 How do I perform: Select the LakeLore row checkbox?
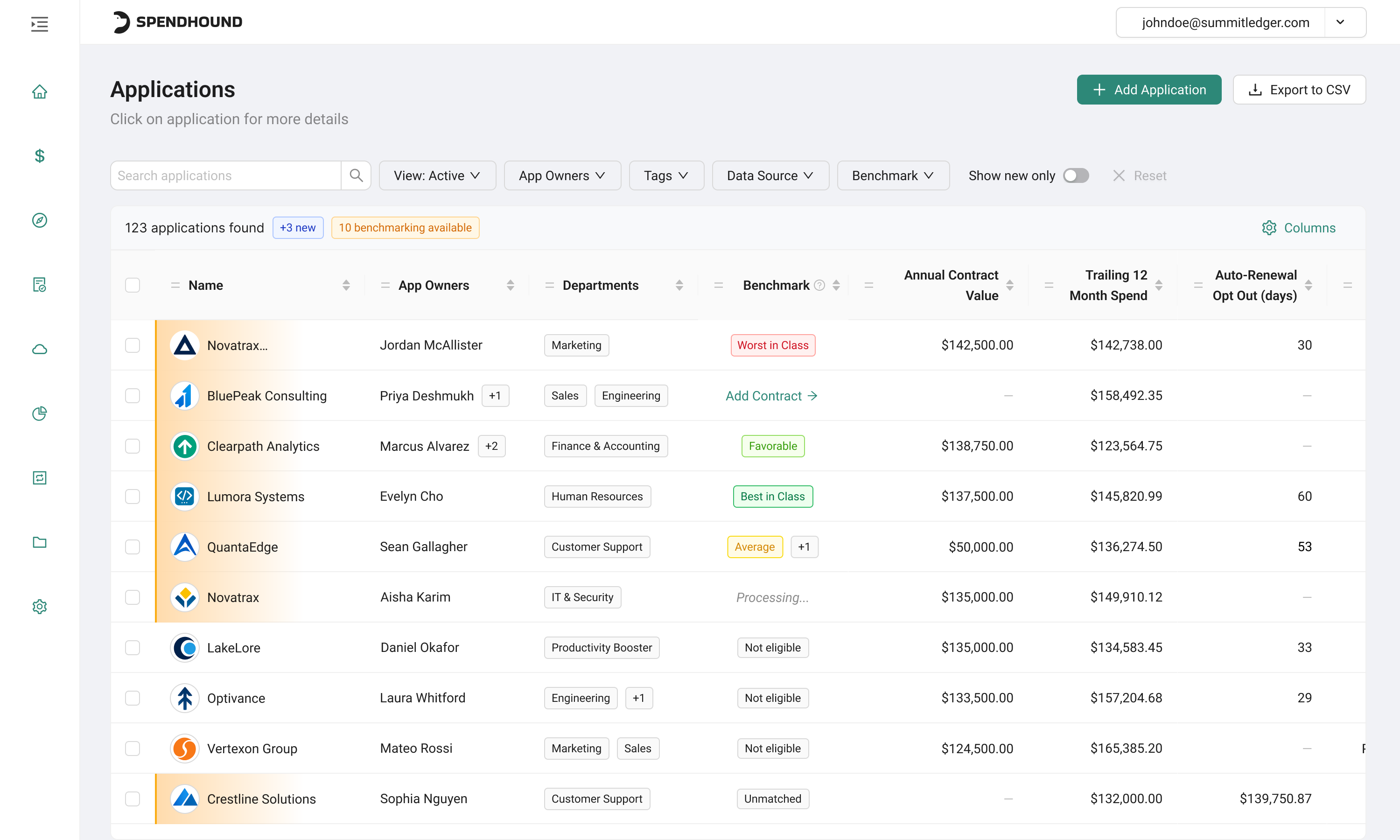(x=133, y=648)
